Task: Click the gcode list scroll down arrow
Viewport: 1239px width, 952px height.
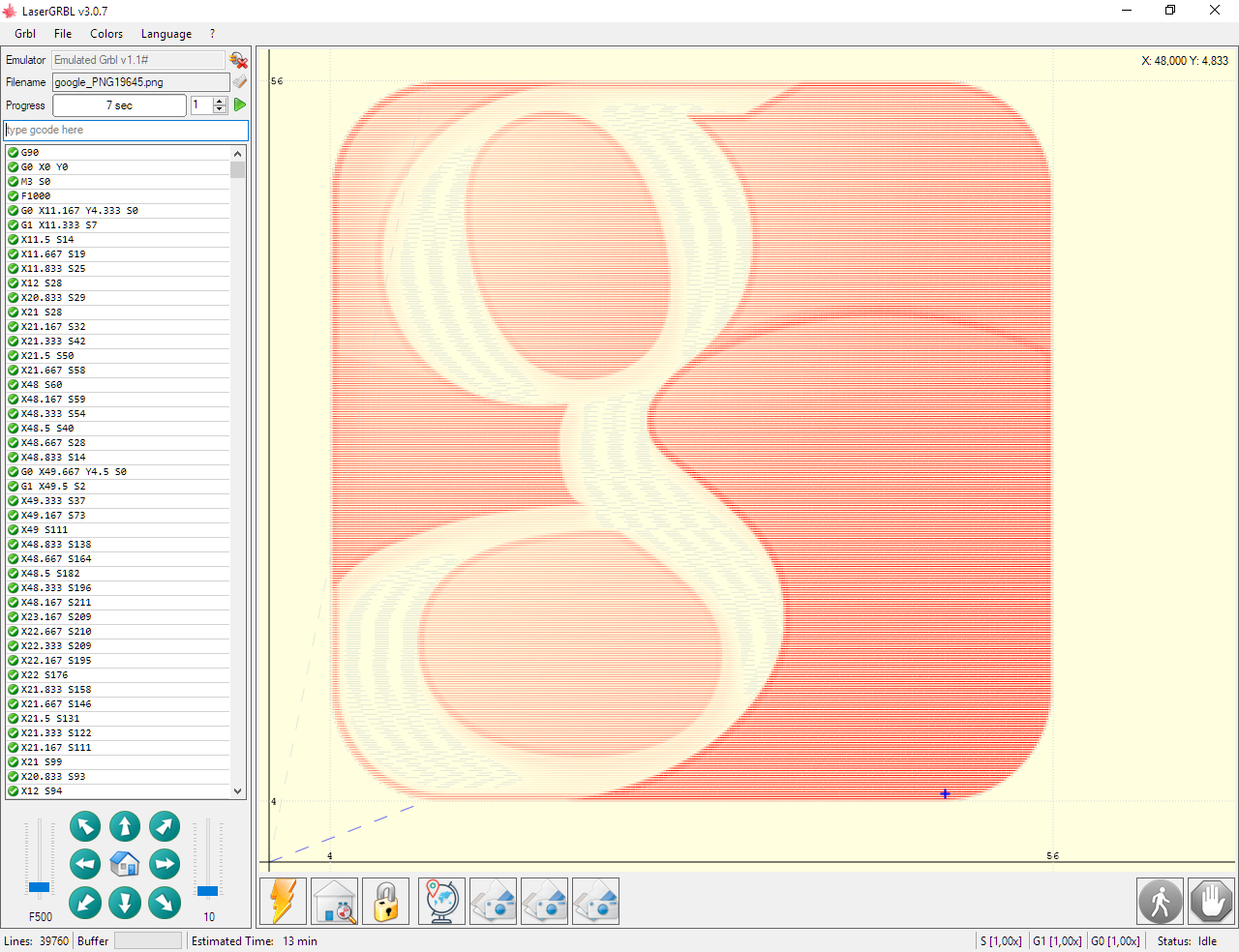Action: [x=237, y=791]
